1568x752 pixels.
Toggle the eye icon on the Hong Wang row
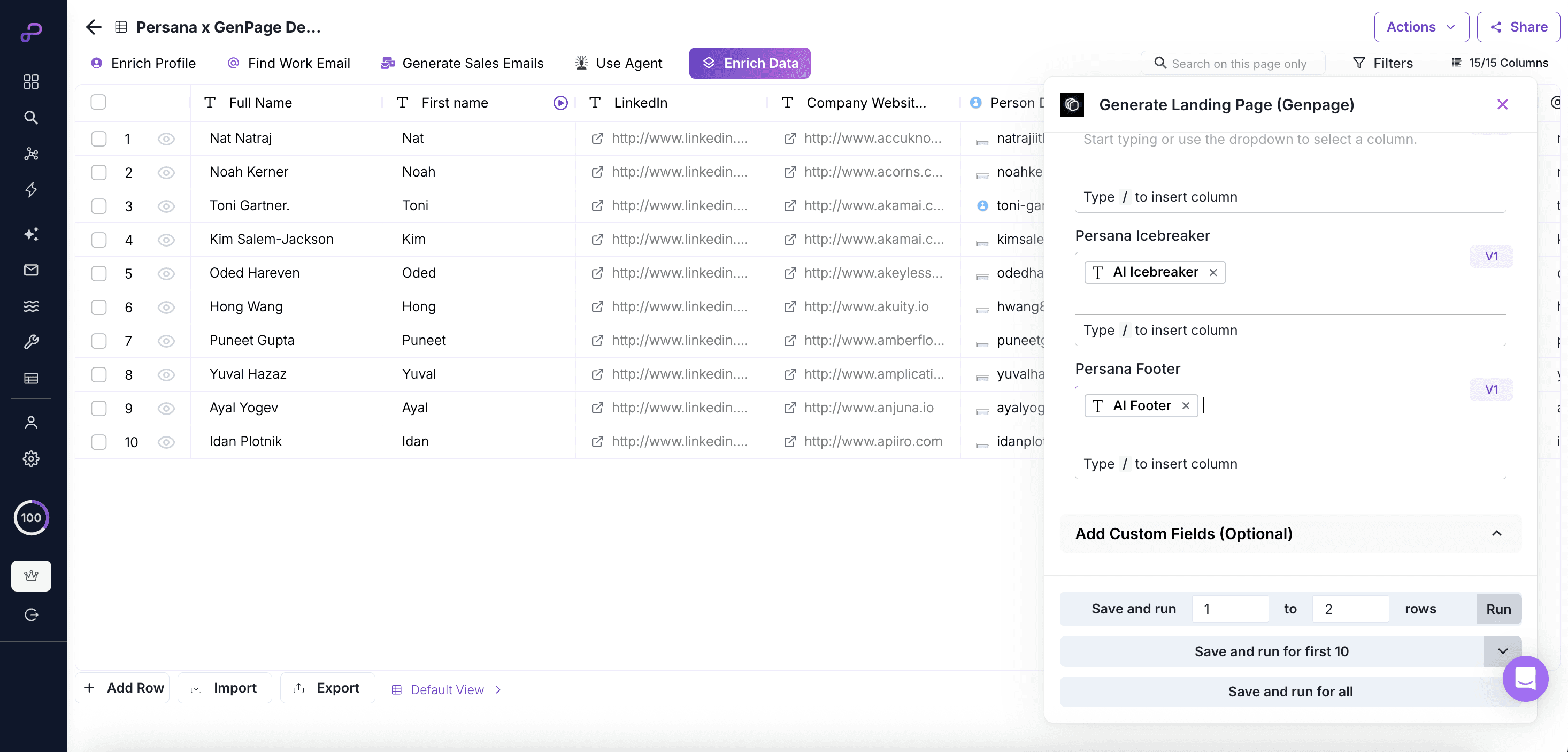click(166, 307)
